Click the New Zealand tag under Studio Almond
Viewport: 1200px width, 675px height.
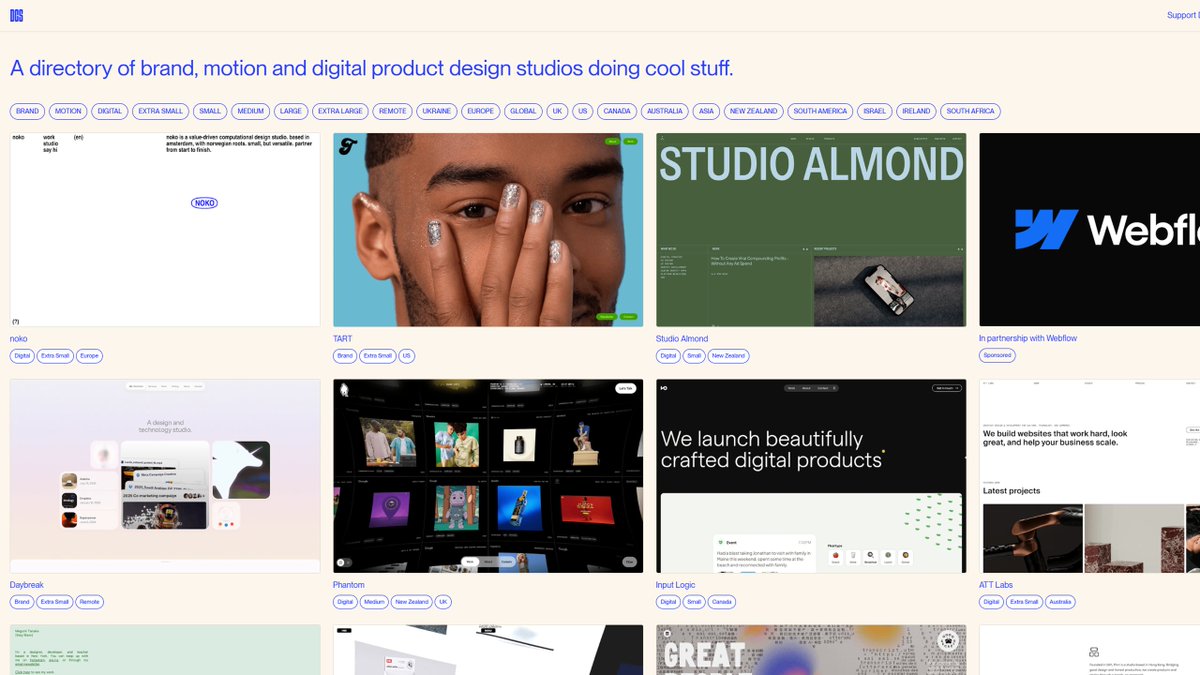coord(728,356)
